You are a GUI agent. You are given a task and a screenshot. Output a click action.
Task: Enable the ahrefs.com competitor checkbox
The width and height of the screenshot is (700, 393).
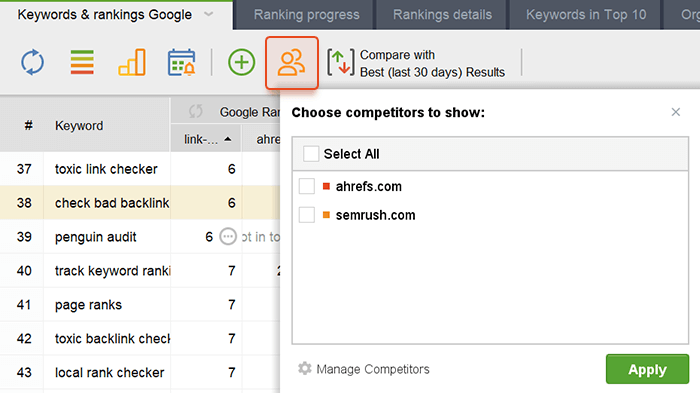307,186
